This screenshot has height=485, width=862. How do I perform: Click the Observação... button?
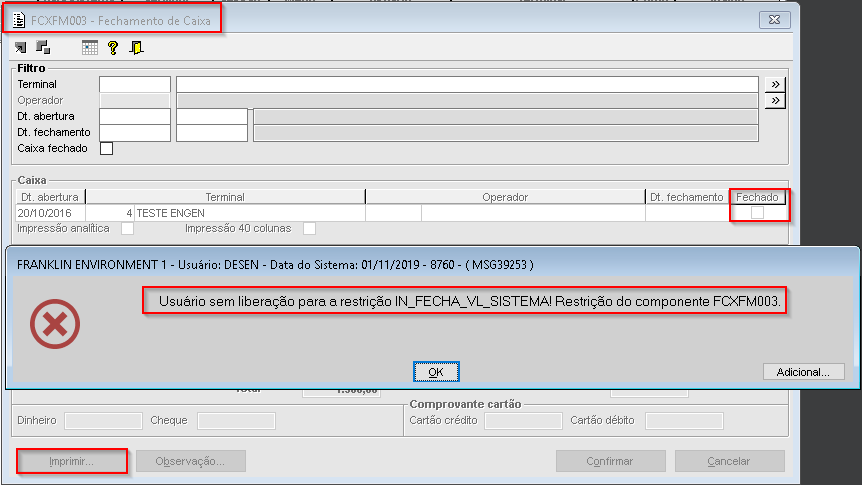coord(190,461)
